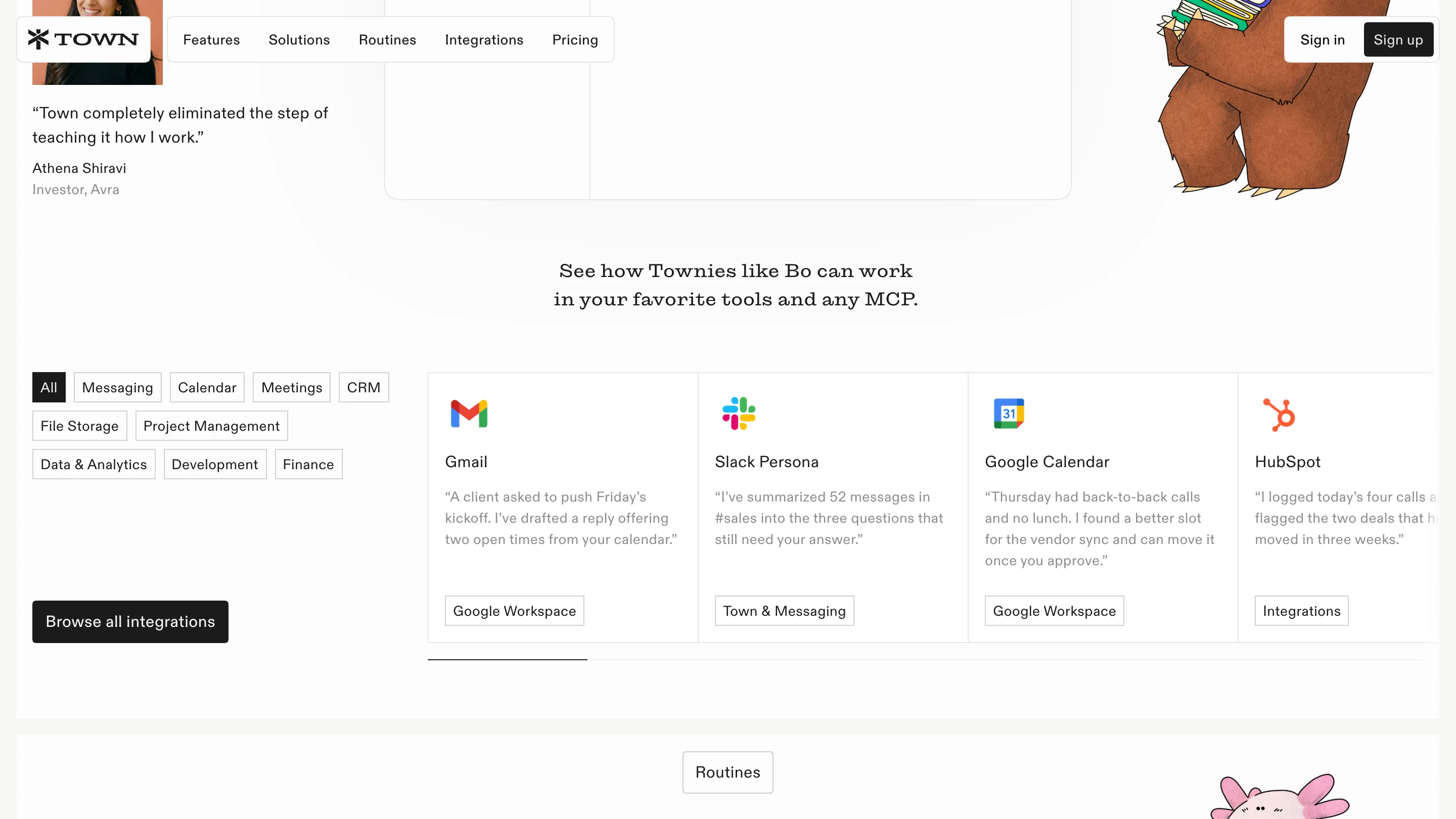1456x819 pixels.
Task: Click the text Investor, Avra
Action: 76,190
